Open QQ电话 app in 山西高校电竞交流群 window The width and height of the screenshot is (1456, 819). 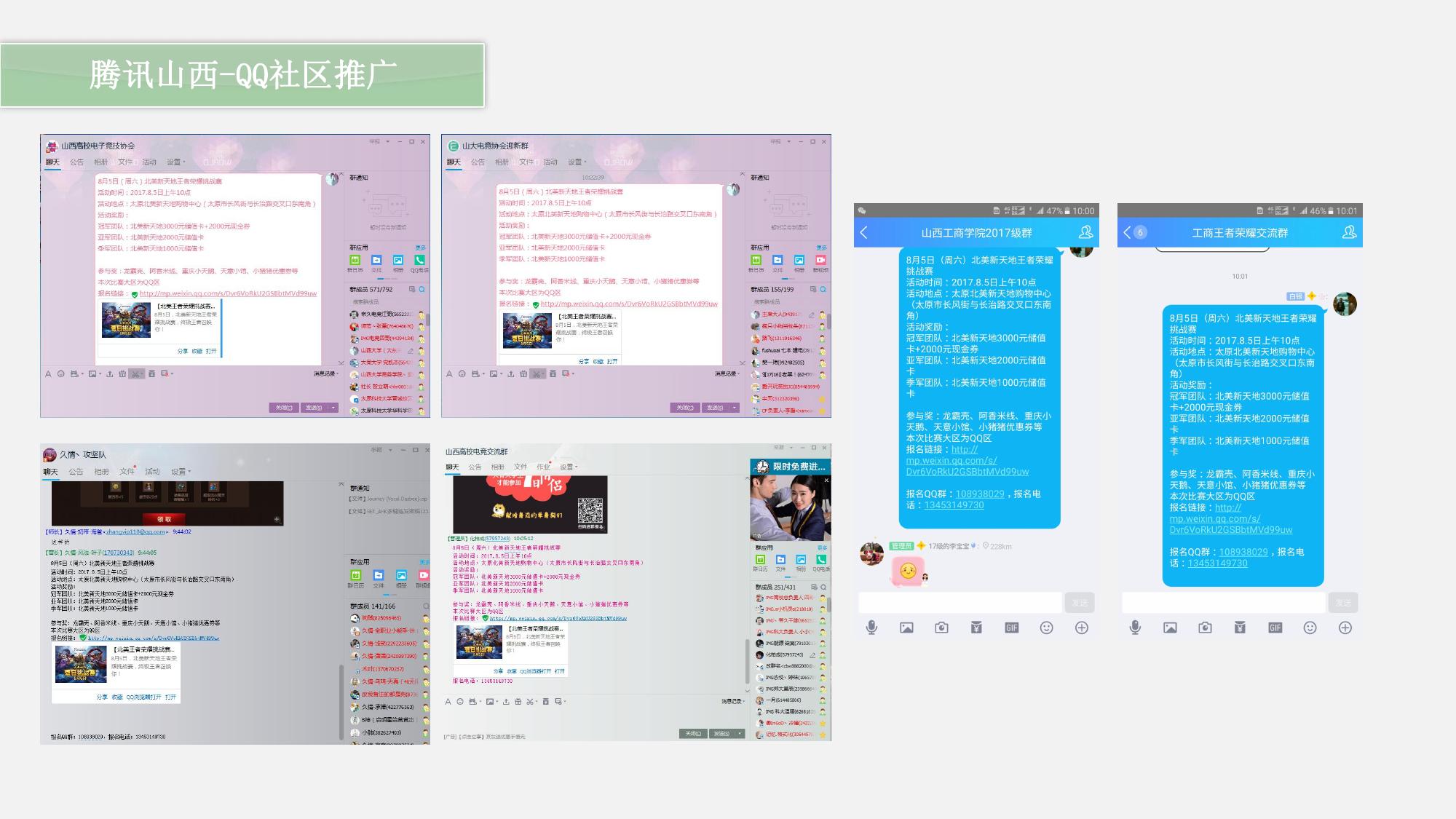[x=821, y=563]
